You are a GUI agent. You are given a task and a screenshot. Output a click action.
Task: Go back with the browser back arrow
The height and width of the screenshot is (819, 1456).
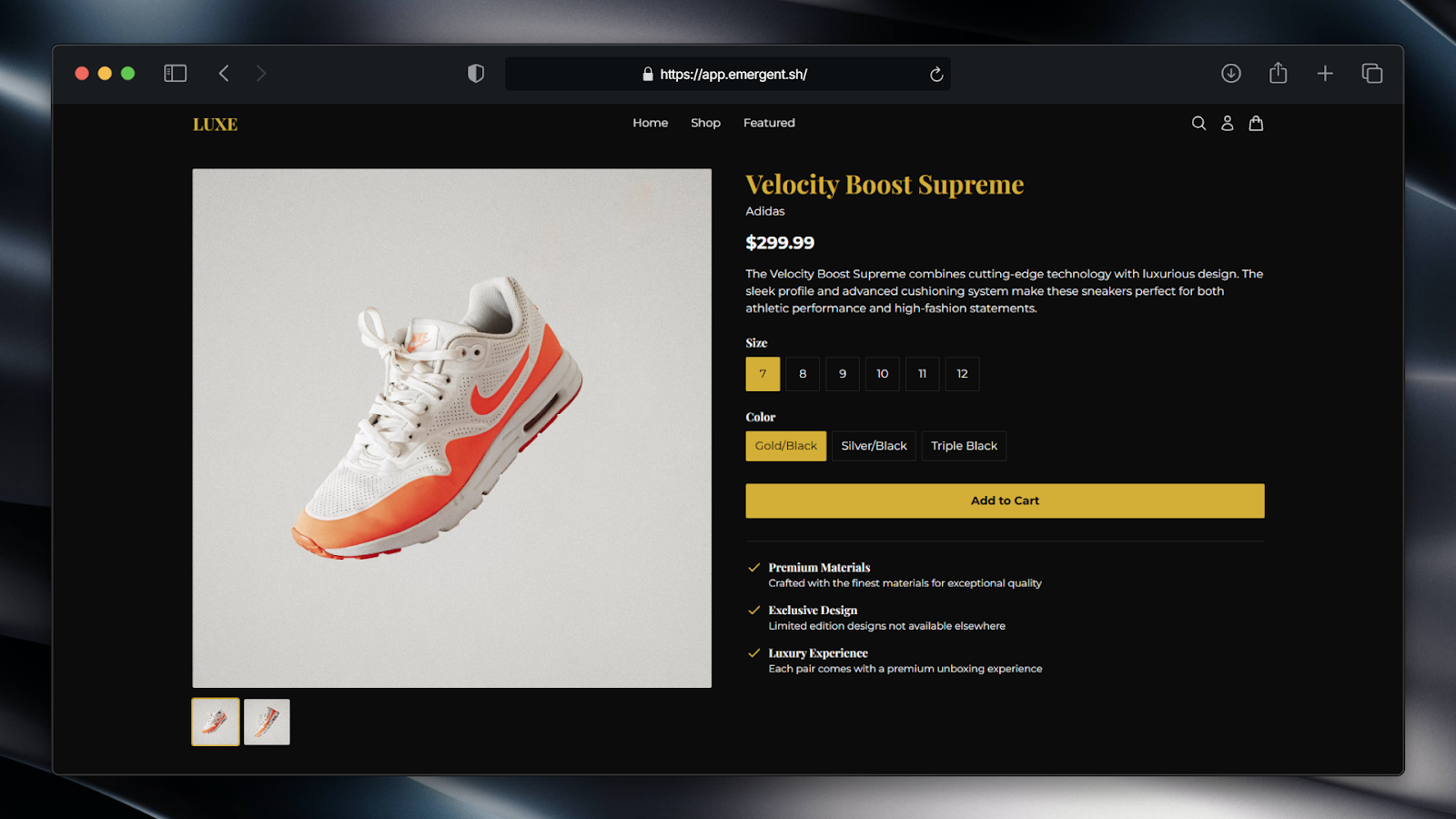[x=224, y=74]
